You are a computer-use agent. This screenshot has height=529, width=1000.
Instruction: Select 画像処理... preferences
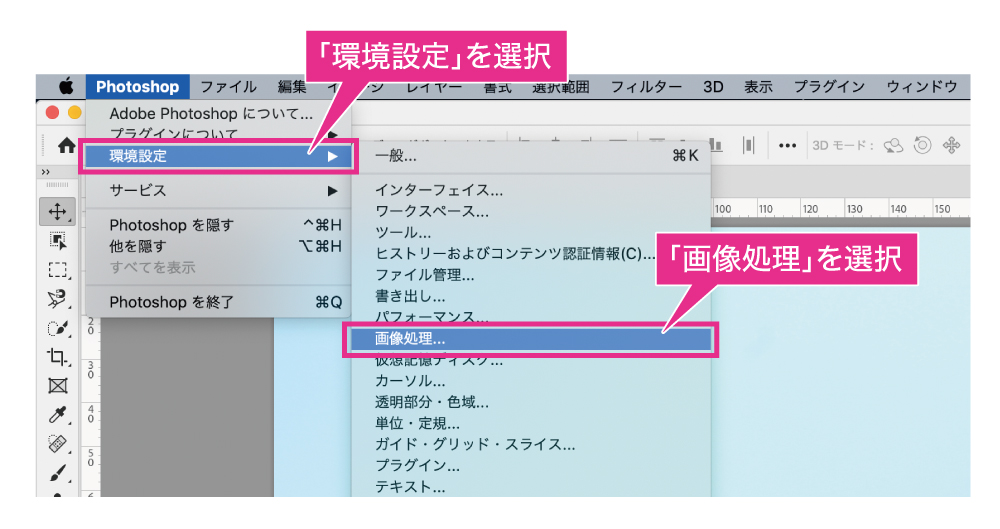pos(531,339)
